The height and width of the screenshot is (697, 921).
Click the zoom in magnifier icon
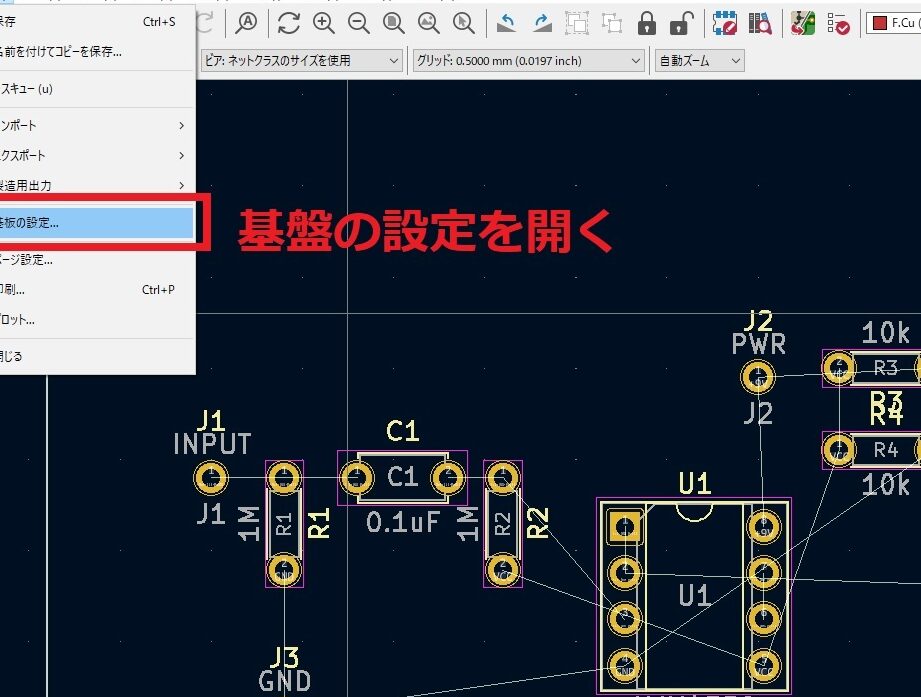[x=324, y=22]
